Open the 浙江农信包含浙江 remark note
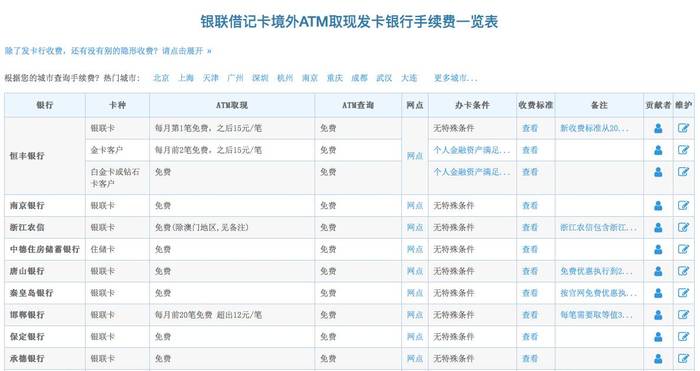The width and height of the screenshot is (700, 371). pos(599,227)
